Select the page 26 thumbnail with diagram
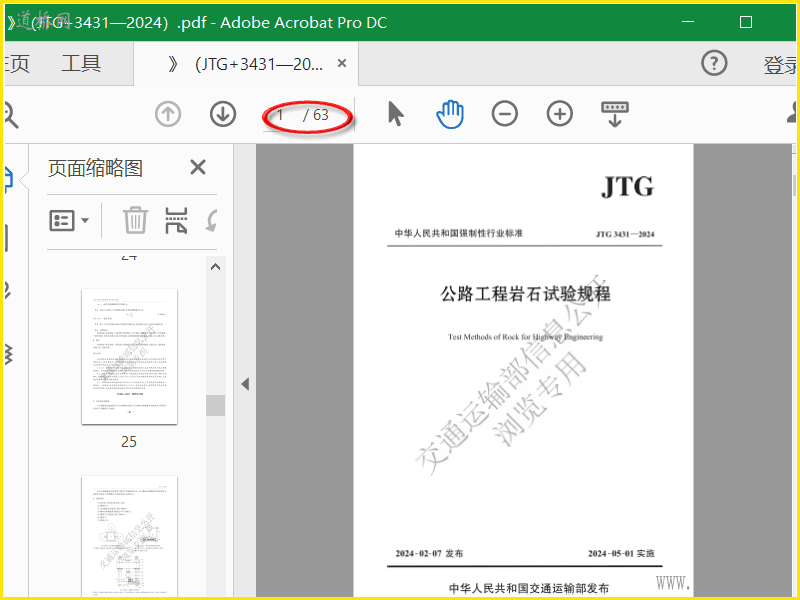The width and height of the screenshot is (800, 600). point(130,537)
